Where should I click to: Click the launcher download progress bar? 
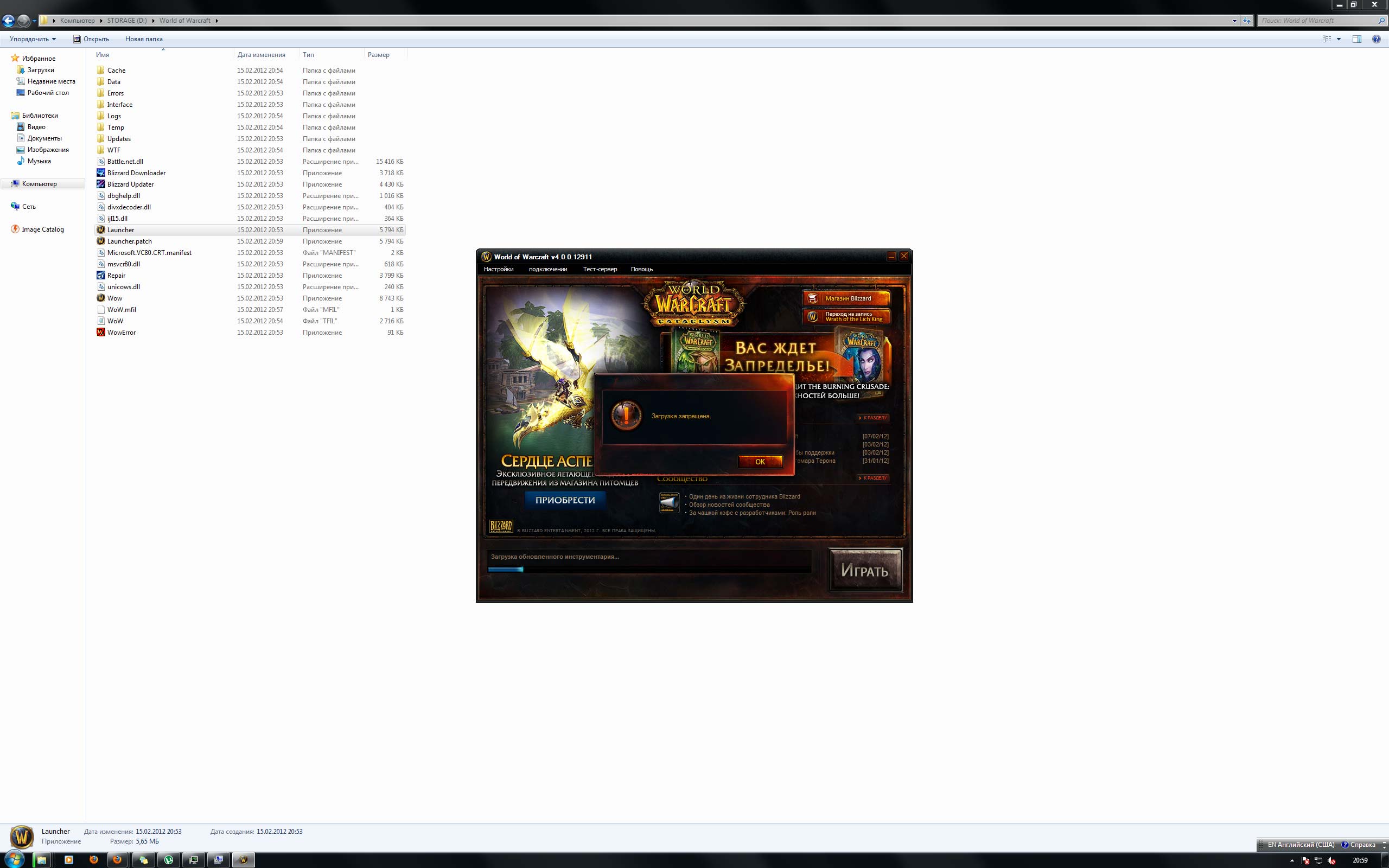point(649,570)
